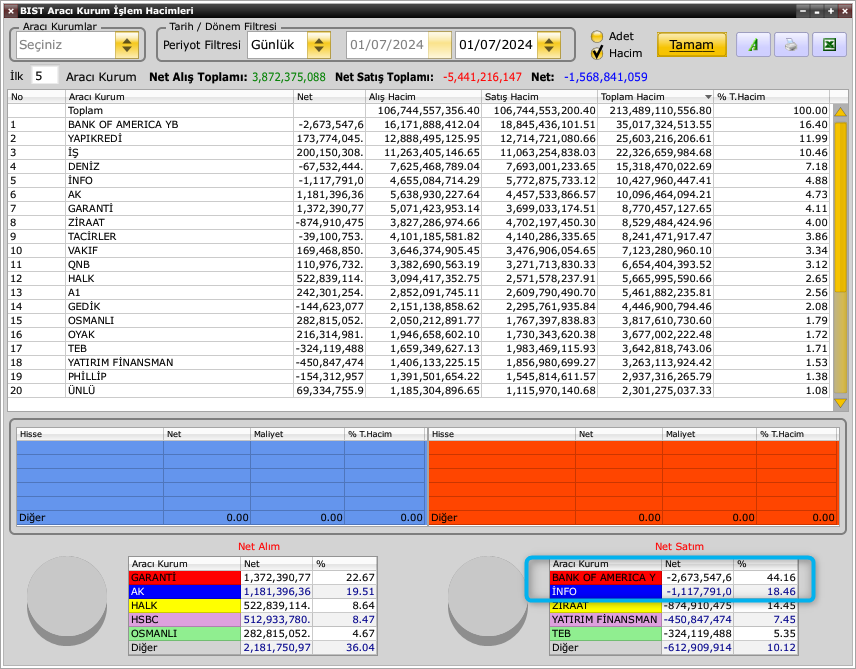Click the blue İNFO row in Net Satım
Screen dimensions: 856x669
[674, 591]
